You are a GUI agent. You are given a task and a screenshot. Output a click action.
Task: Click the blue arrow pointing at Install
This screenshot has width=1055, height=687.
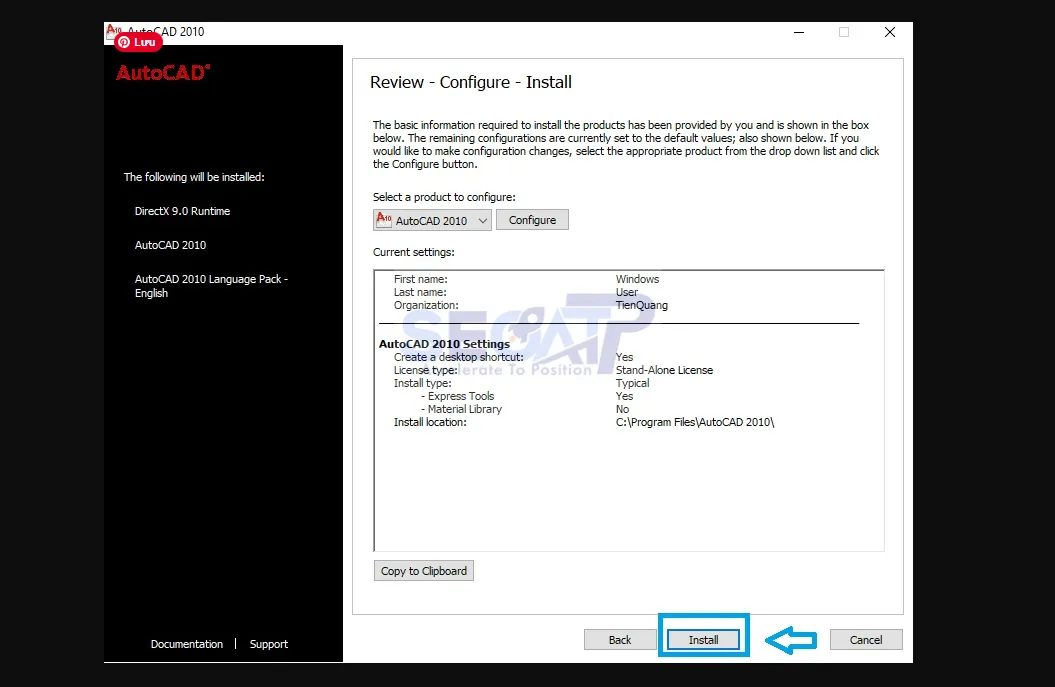tap(790, 638)
